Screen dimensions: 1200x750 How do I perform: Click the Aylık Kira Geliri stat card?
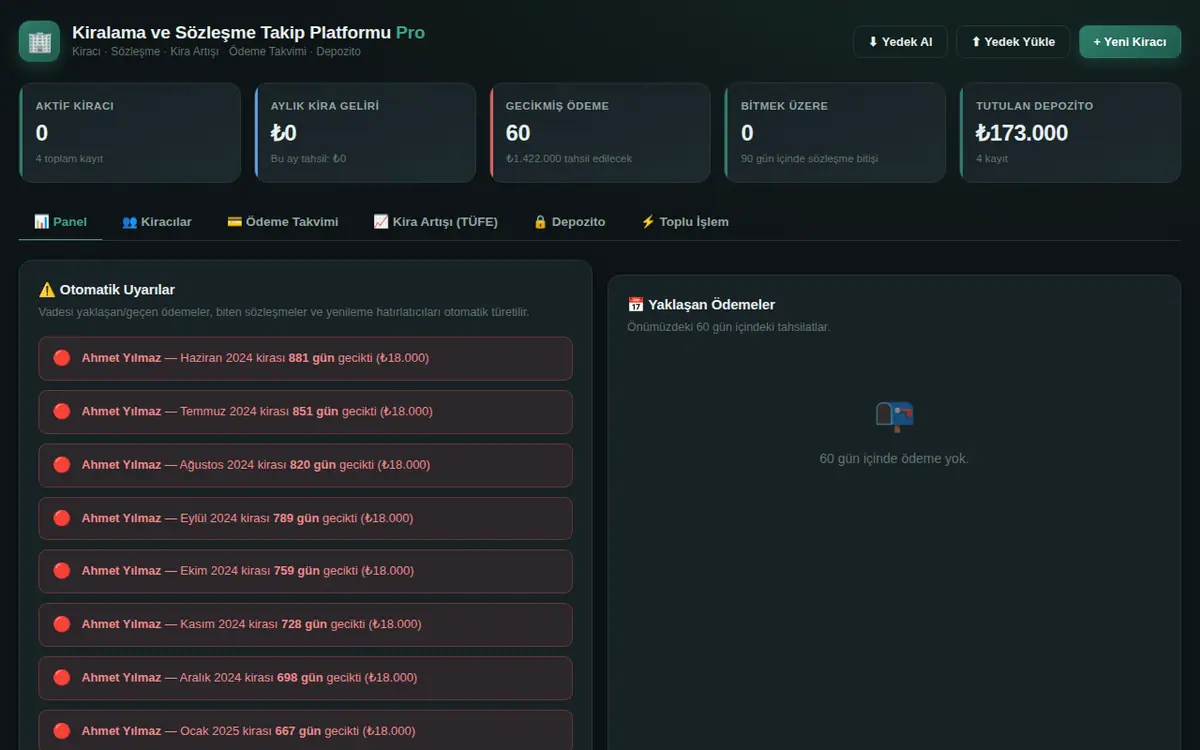(365, 132)
